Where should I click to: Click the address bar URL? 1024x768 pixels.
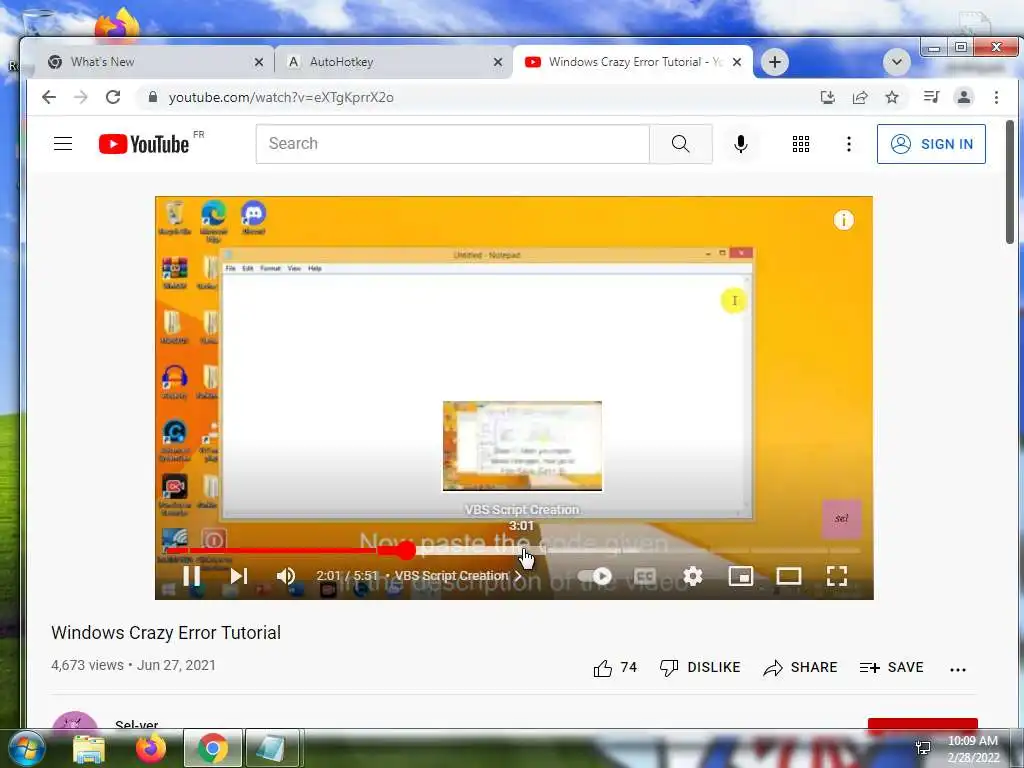point(281,97)
